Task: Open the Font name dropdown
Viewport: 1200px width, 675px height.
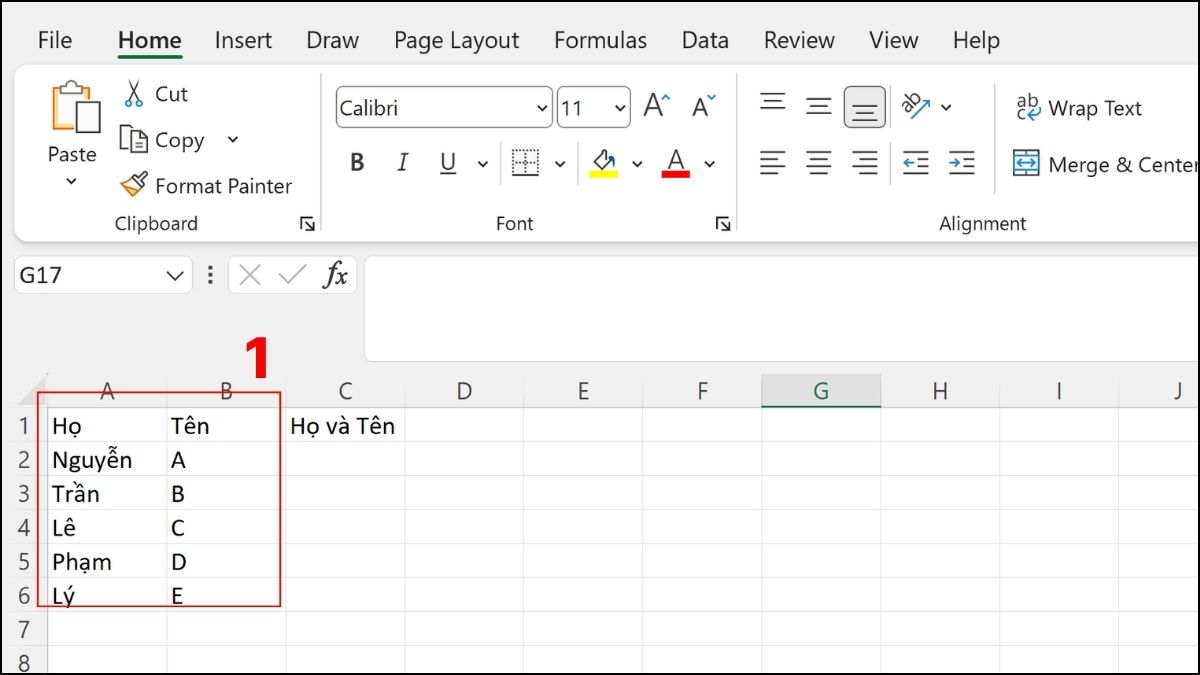Action: tap(541, 107)
